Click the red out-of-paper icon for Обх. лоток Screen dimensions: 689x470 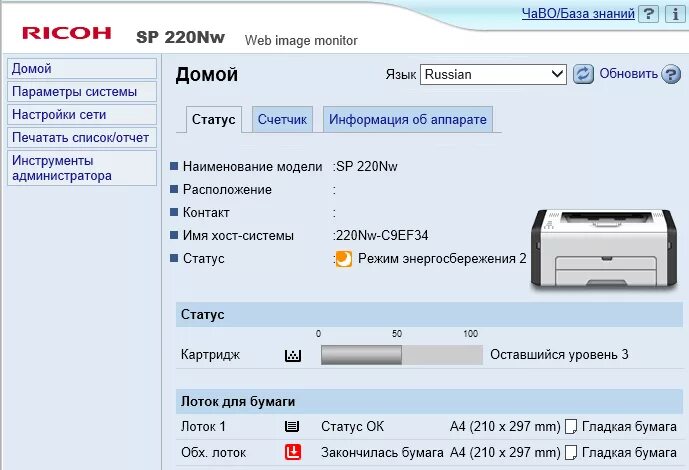click(293, 452)
